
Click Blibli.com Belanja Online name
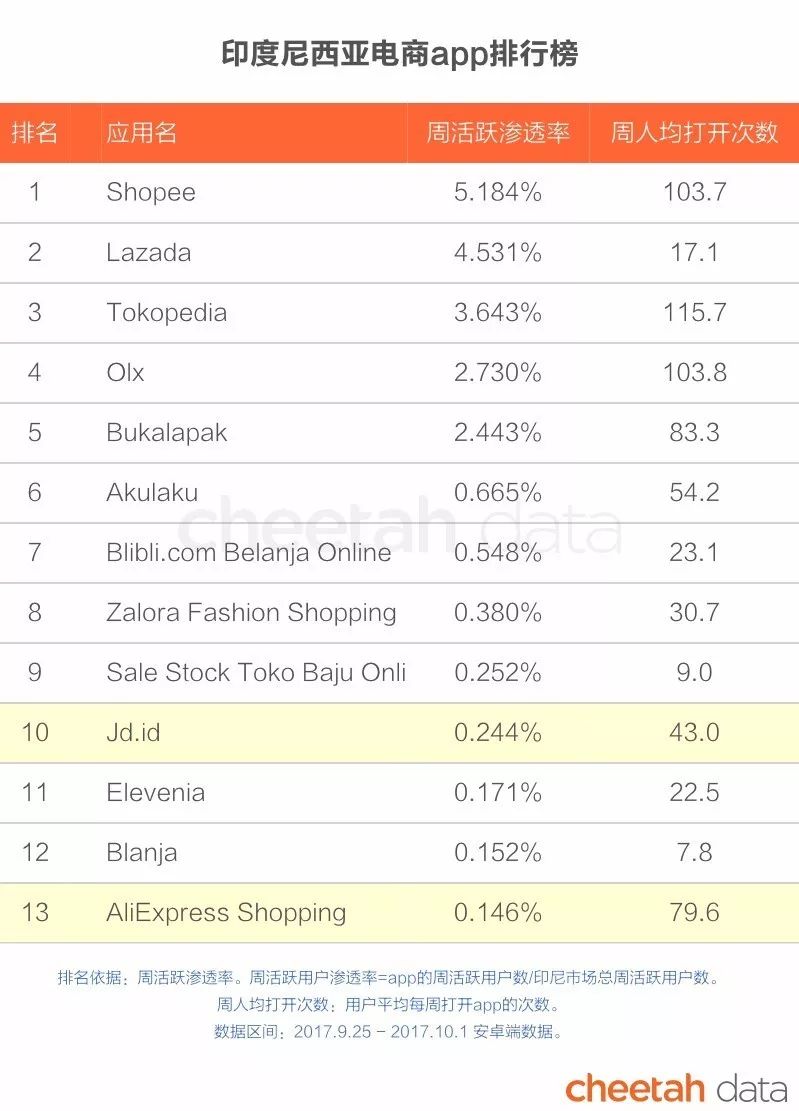[x=248, y=552]
